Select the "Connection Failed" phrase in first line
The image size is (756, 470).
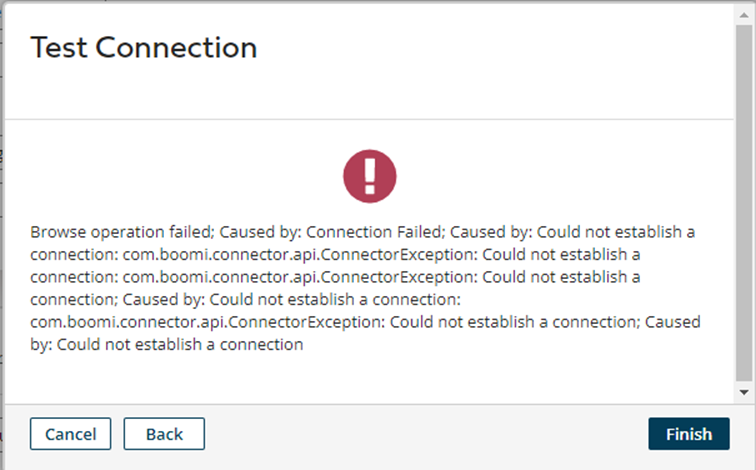point(374,232)
